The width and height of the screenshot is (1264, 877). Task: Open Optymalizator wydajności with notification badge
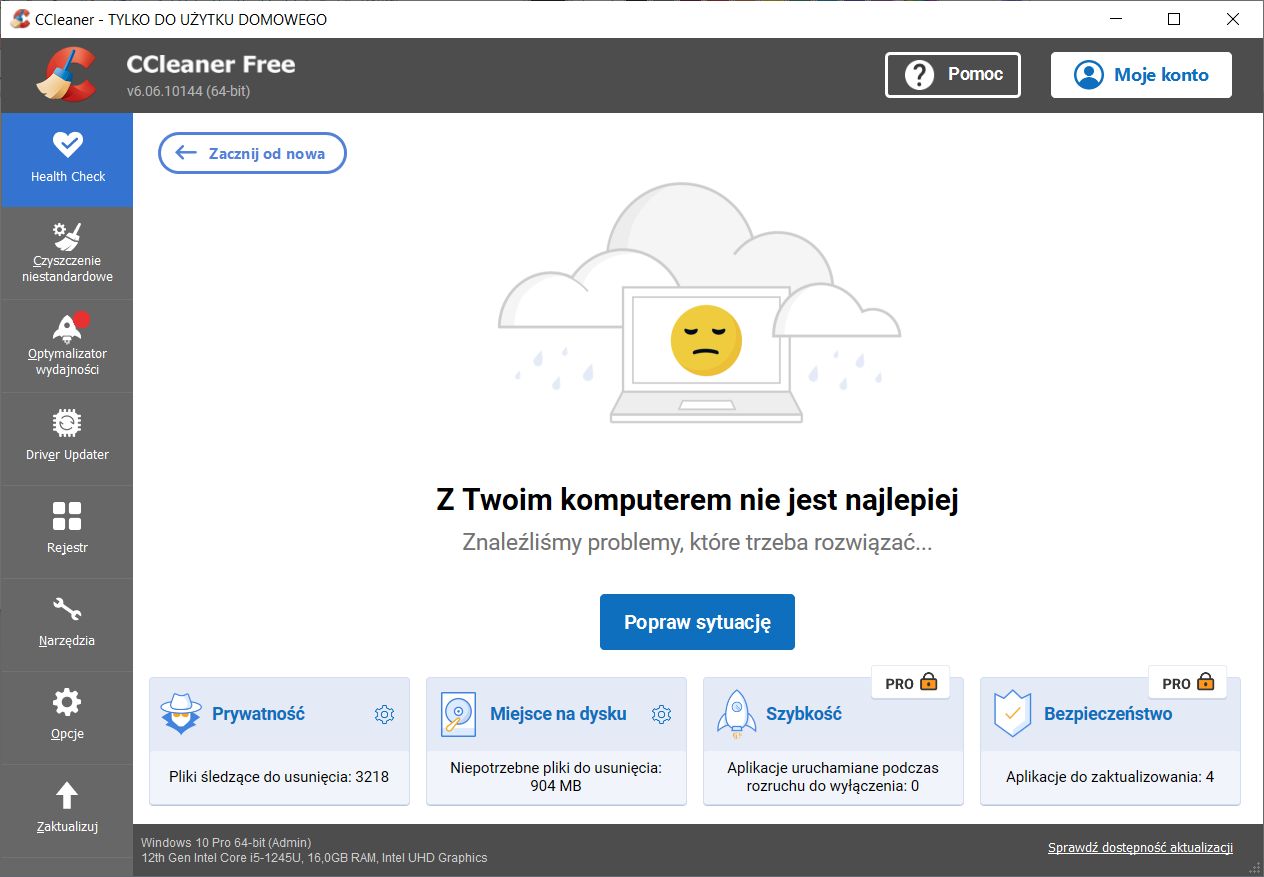[67, 345]
